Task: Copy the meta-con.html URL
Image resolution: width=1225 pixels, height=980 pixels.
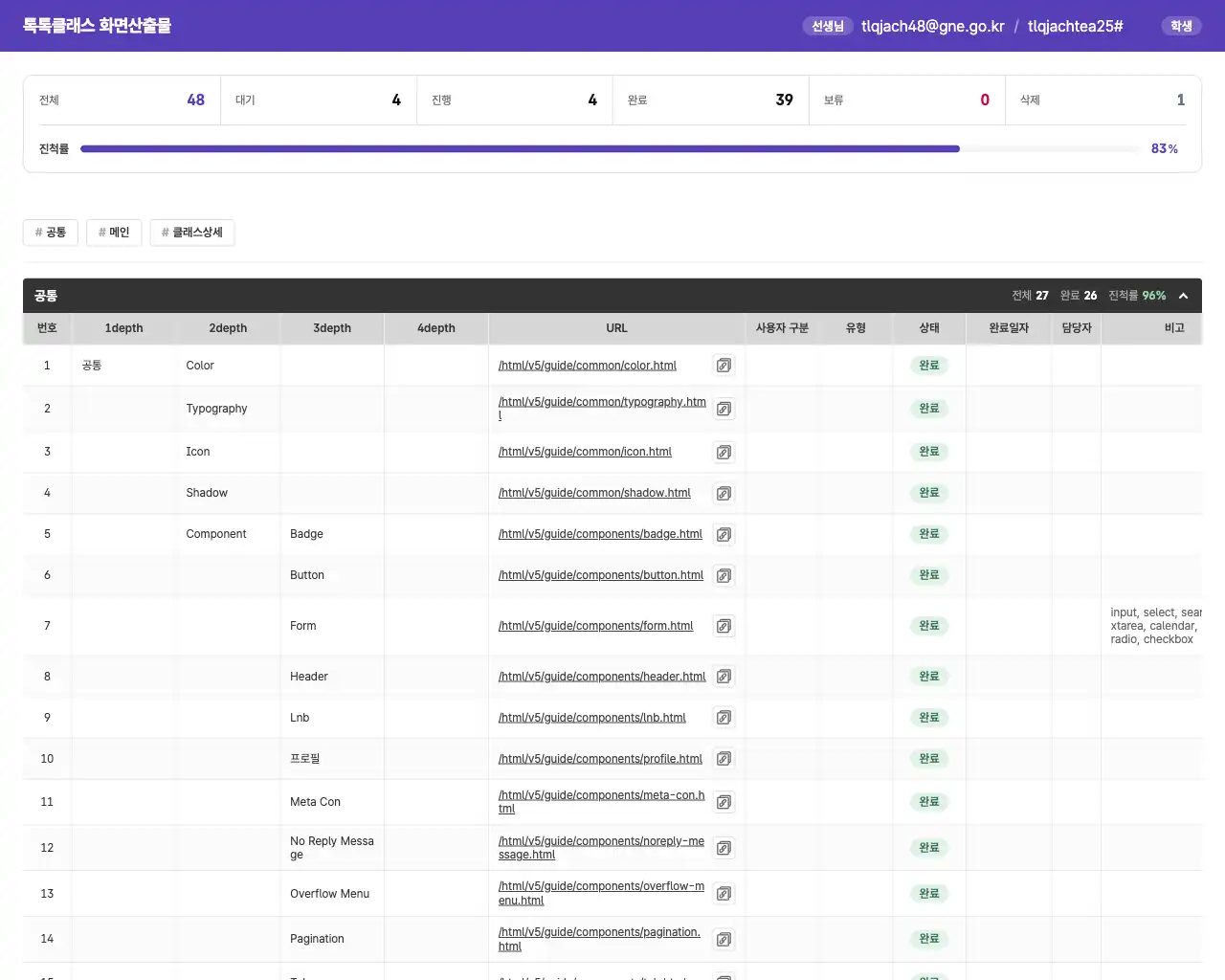Action: pyautogui.click(x=724, y=802)
